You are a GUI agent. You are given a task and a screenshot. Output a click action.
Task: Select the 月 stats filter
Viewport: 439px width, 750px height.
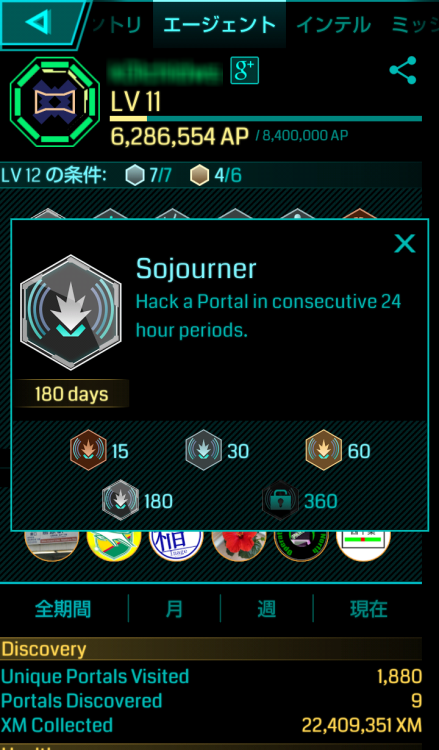point(174,609)
